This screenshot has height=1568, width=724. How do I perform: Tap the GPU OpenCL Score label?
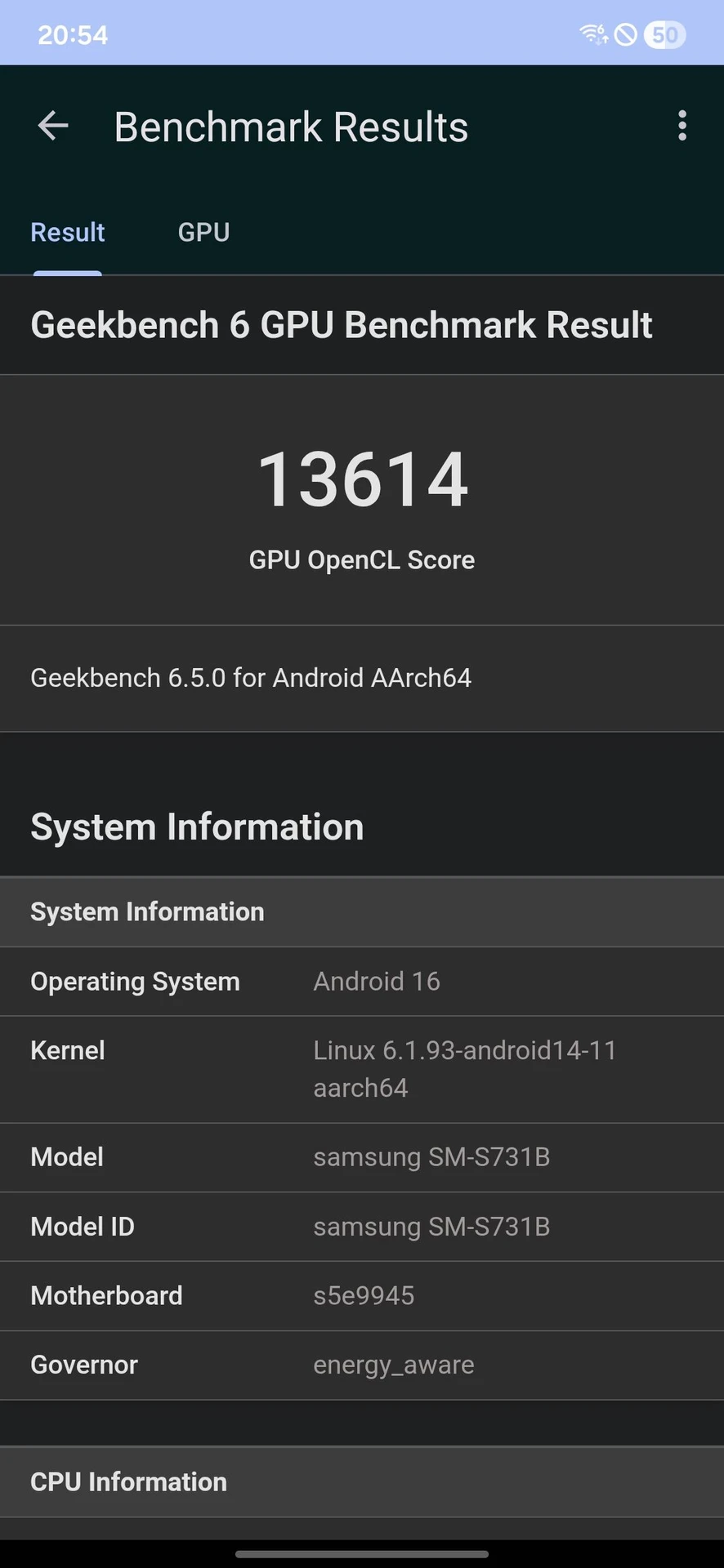coord(362,560)
